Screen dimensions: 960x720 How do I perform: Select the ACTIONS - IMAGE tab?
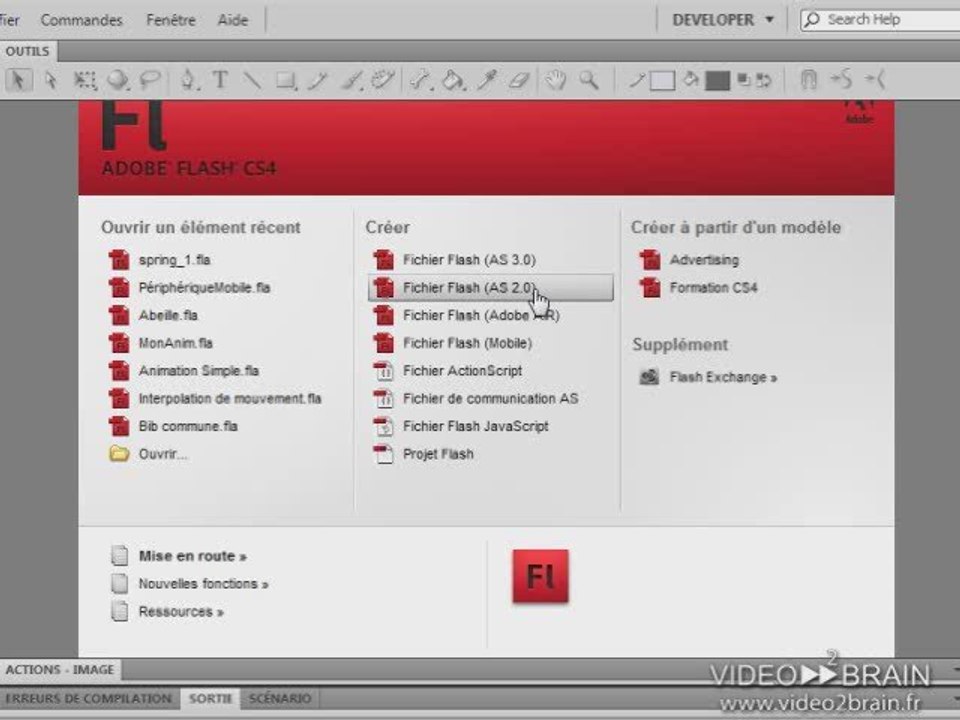pyautogui.click(x=60, y=670)
